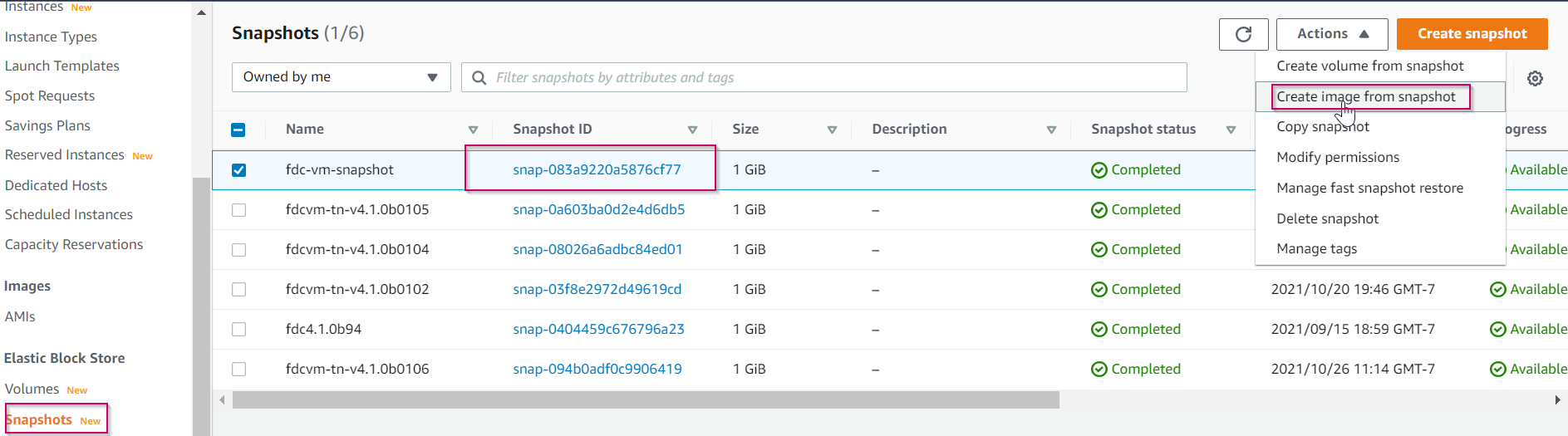Sort by Snapshot status column arrow icon

tap(1231, 130)
